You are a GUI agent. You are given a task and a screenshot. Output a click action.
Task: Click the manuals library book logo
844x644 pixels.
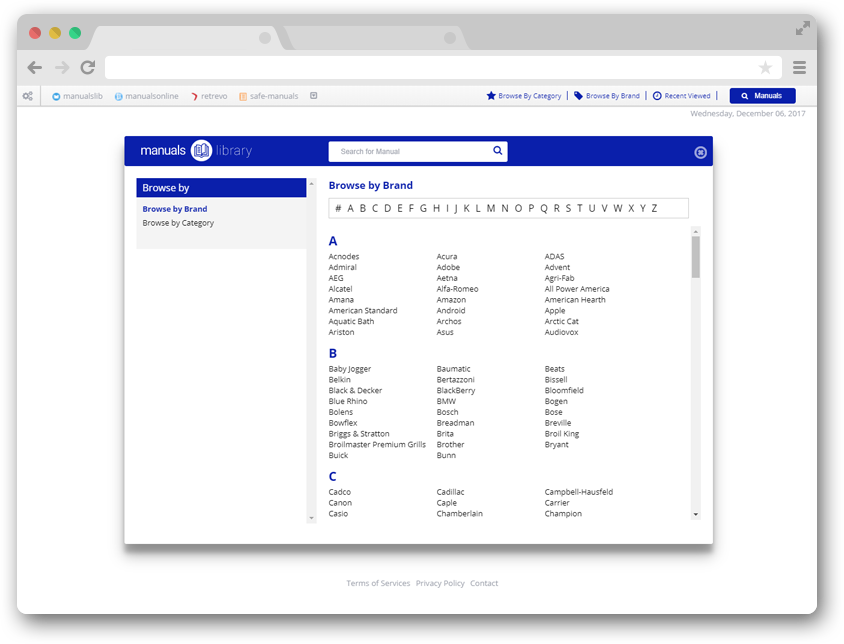[201, 151]
